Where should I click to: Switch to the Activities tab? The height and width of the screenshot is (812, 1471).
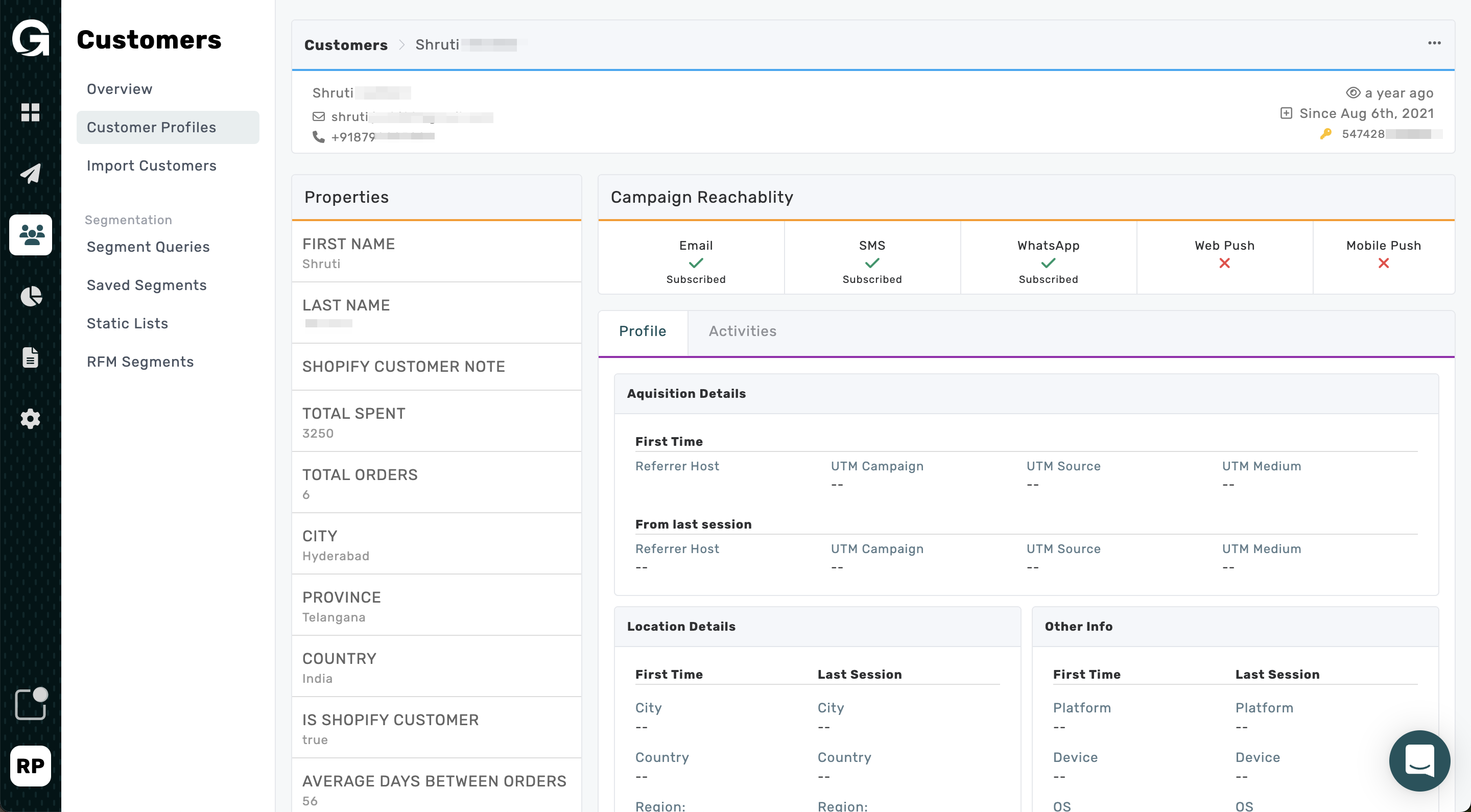coord(742,331)
